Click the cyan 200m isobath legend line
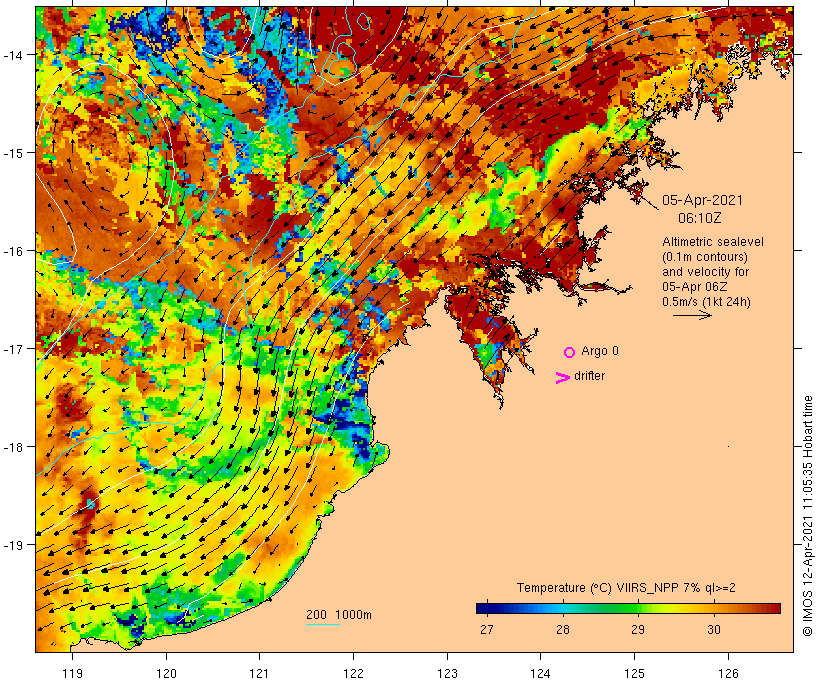 point(323,624)
